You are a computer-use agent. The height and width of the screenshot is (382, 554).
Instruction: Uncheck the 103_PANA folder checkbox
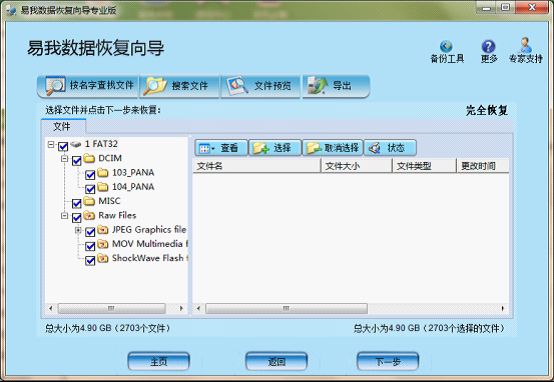click(90, 175)
